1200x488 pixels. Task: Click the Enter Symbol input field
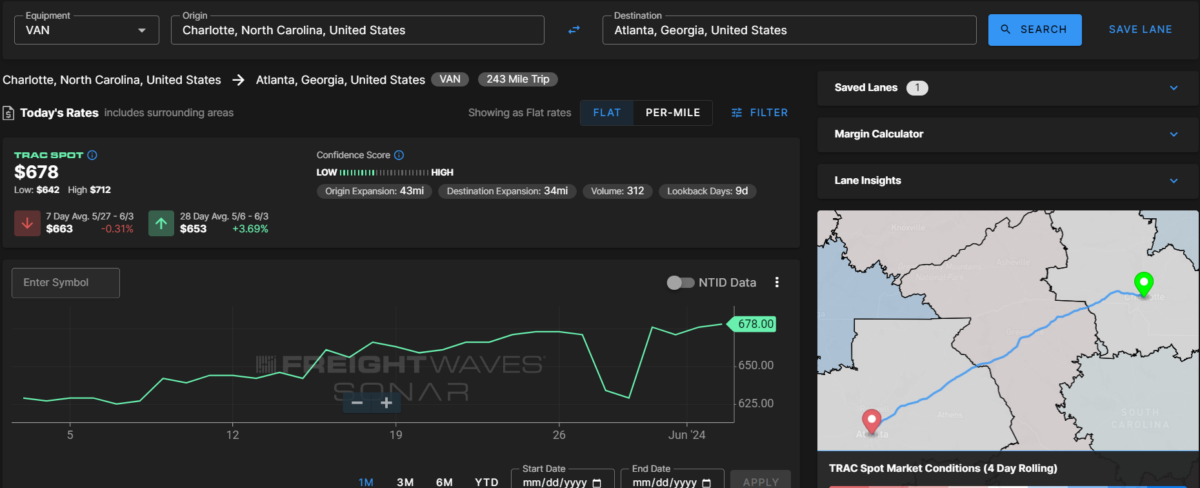pos(66,283)
